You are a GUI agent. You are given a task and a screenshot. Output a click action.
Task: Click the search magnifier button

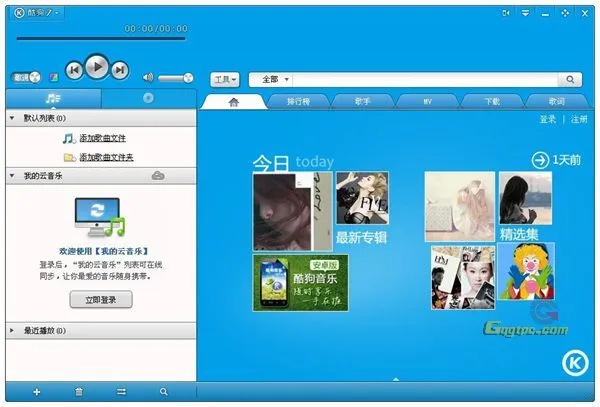[570, 80]
